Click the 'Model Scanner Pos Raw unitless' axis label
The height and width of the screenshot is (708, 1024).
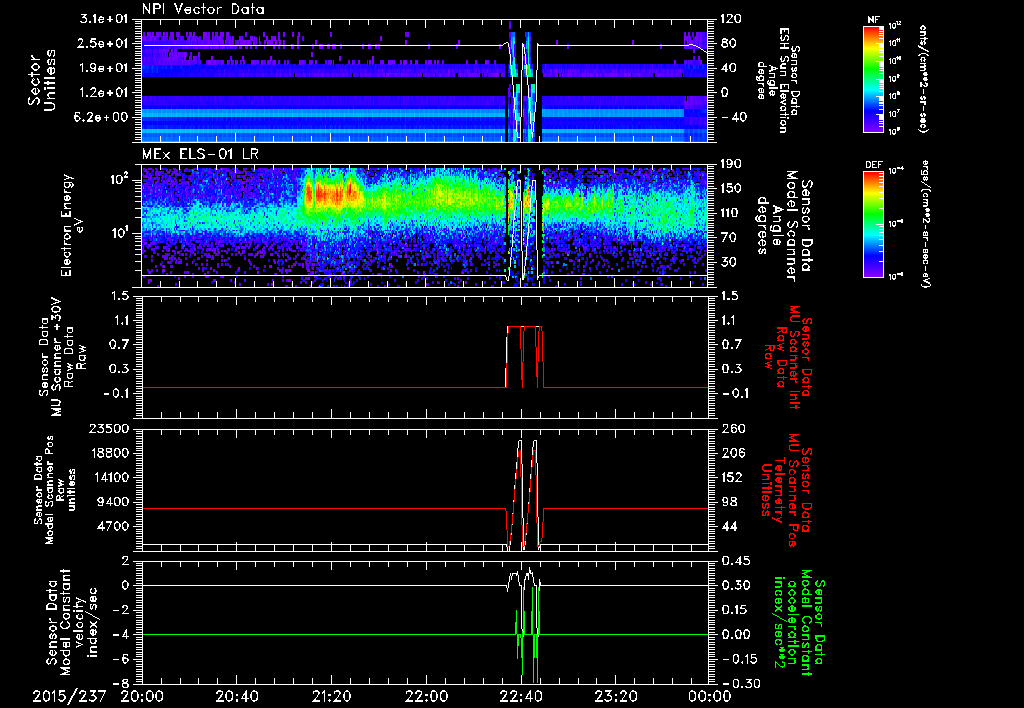click(54, 490)
